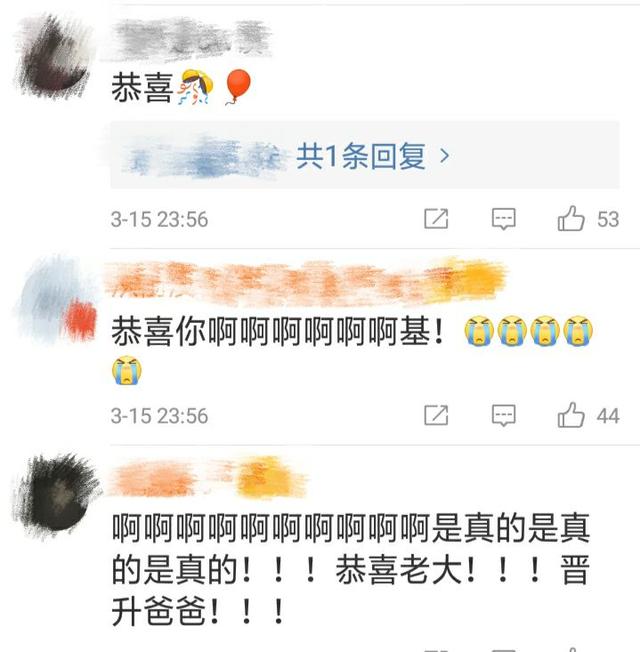Screen dimensions: 640x652
Task: Open the second commenter's avatar
Action: [x=57, y=300]
